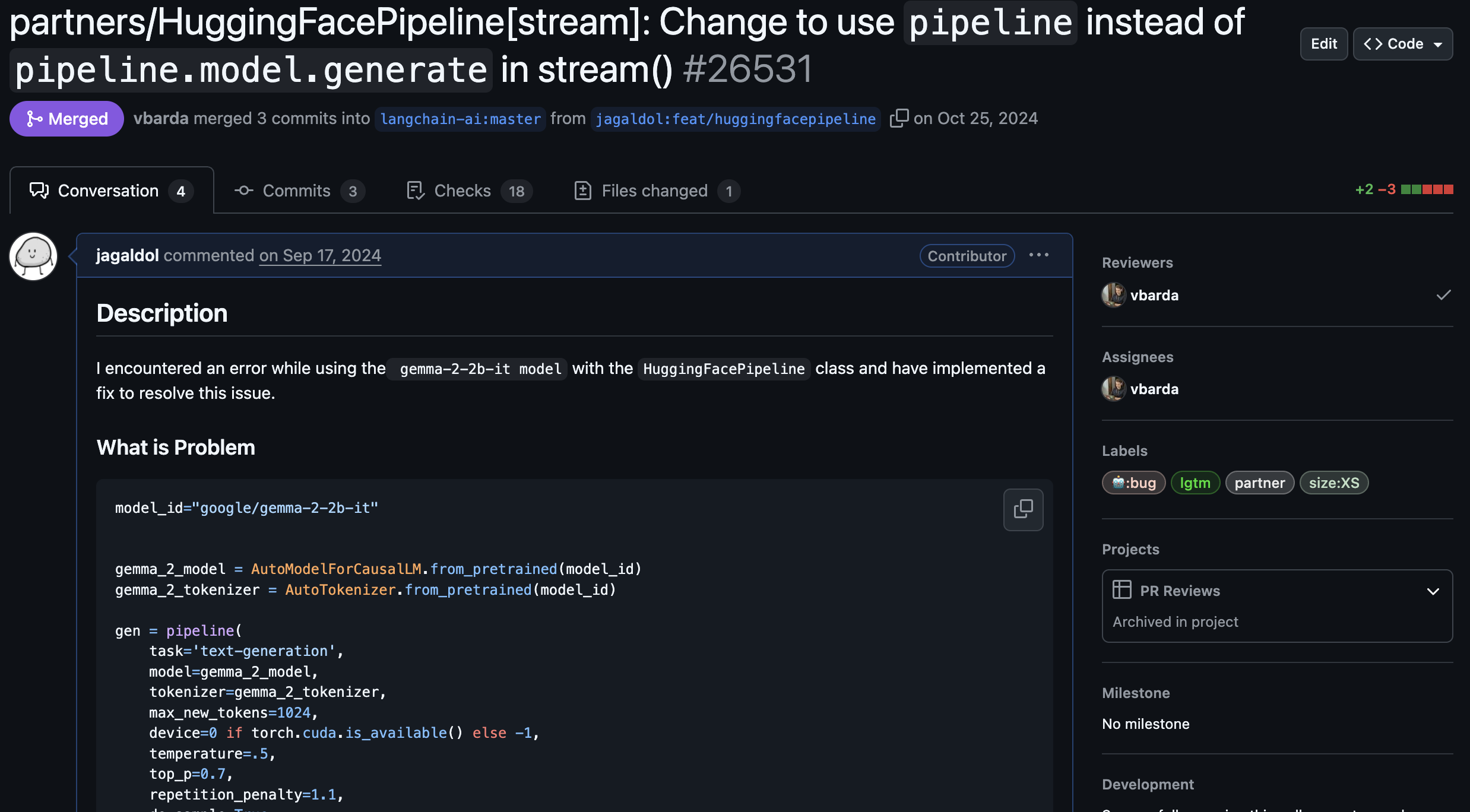Image resolution: width=1470 pixels, height=812 pixels.
Task: Switch to the Checks tab
Action: click(x=469, y=191)
